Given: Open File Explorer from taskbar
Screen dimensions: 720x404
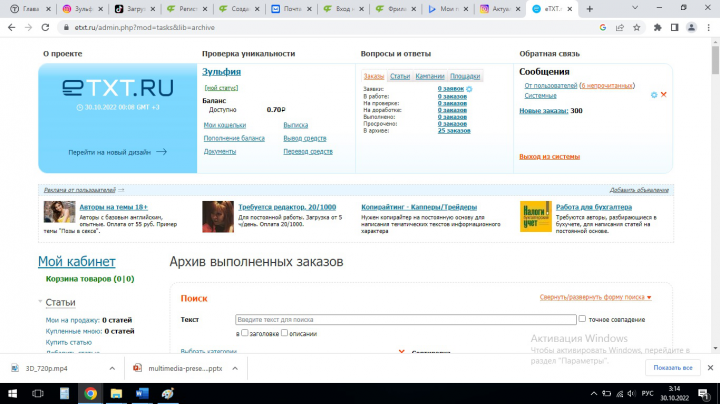Looking at the screenshot, I should (x=116, y=393).
